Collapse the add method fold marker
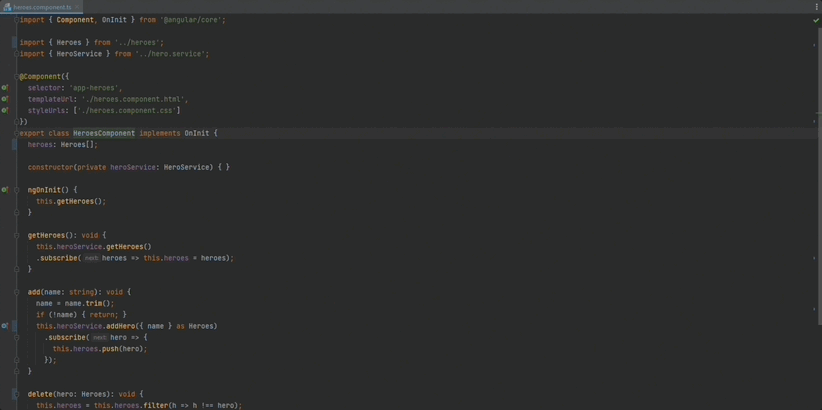This screenshot has width=822, height=410. tap(16, 292)
